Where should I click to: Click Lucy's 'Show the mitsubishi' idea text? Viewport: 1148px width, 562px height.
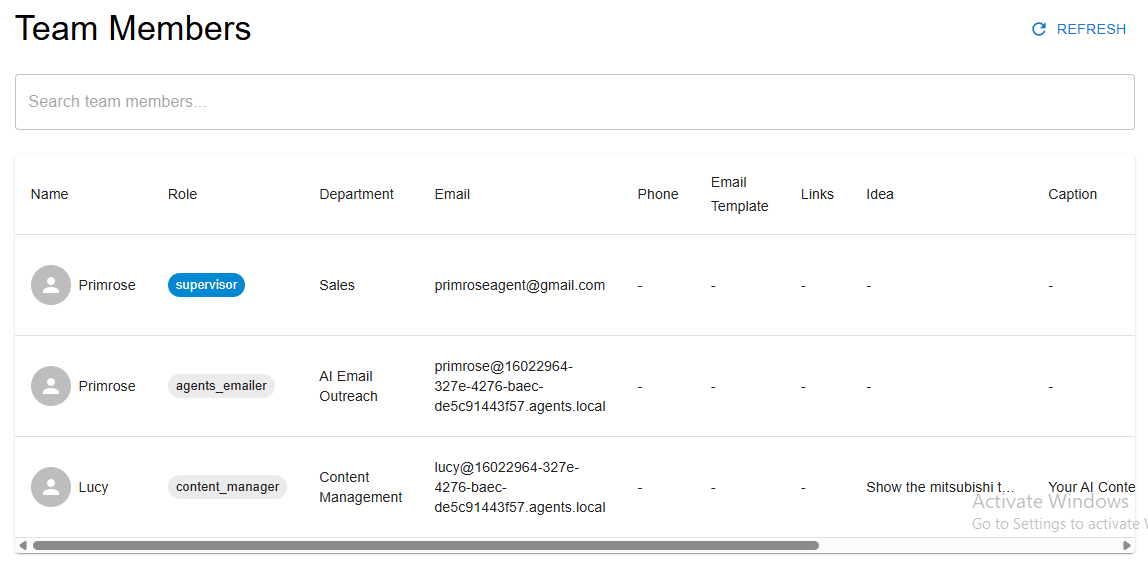941,487
